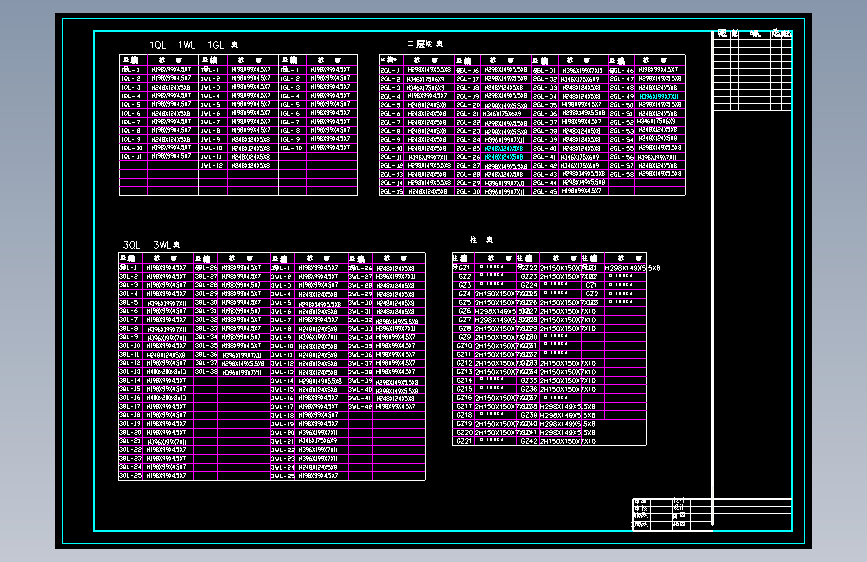The image size is (867, 562).
Task: Click the '2GL-36' beam label
Action: 545,113
